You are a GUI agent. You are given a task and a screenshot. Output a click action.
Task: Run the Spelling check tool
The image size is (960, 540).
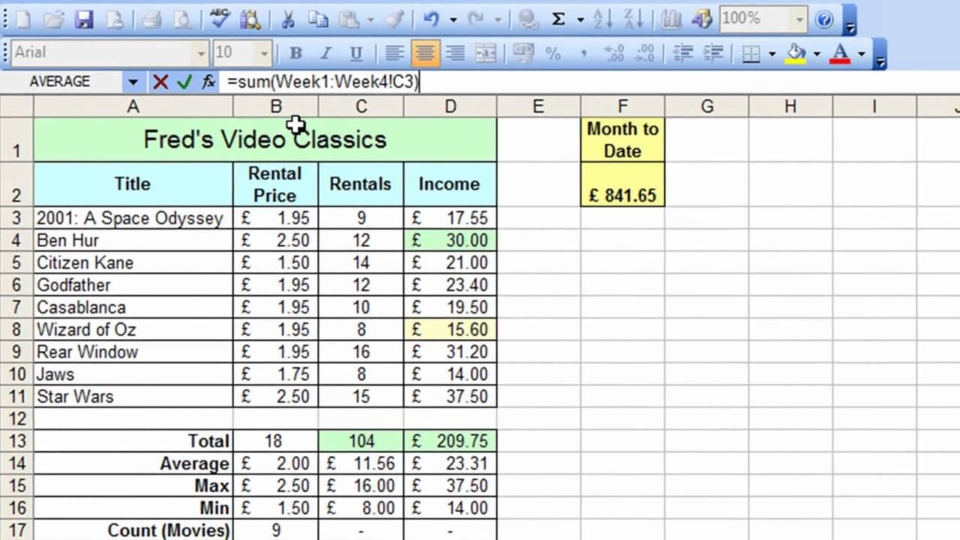coord(220,19)
